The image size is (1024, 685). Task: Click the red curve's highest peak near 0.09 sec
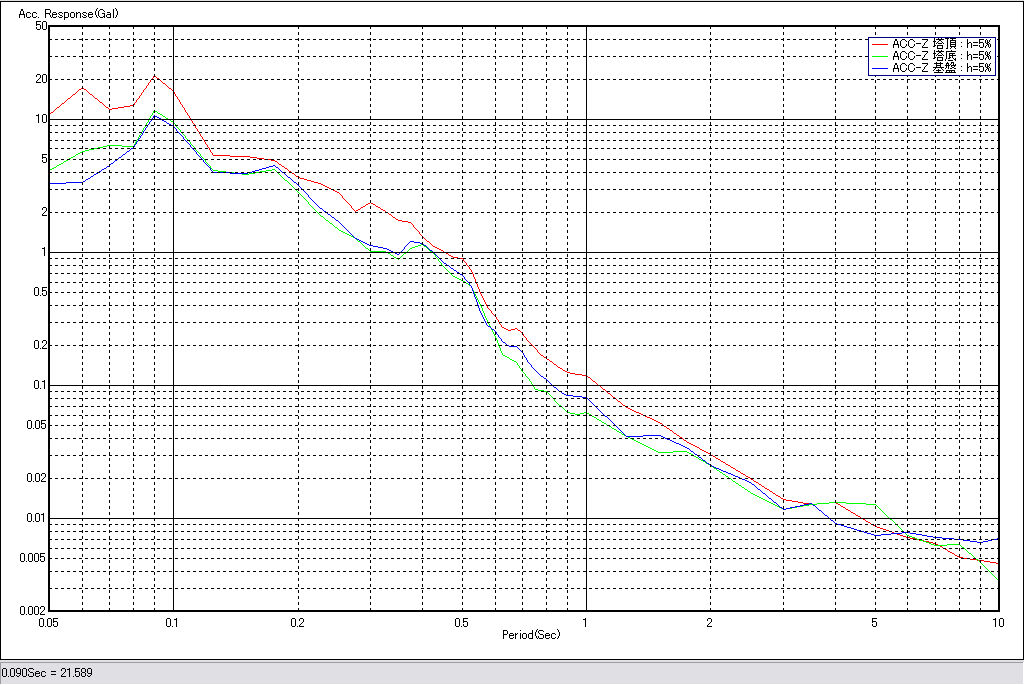[x=154, y=76]
